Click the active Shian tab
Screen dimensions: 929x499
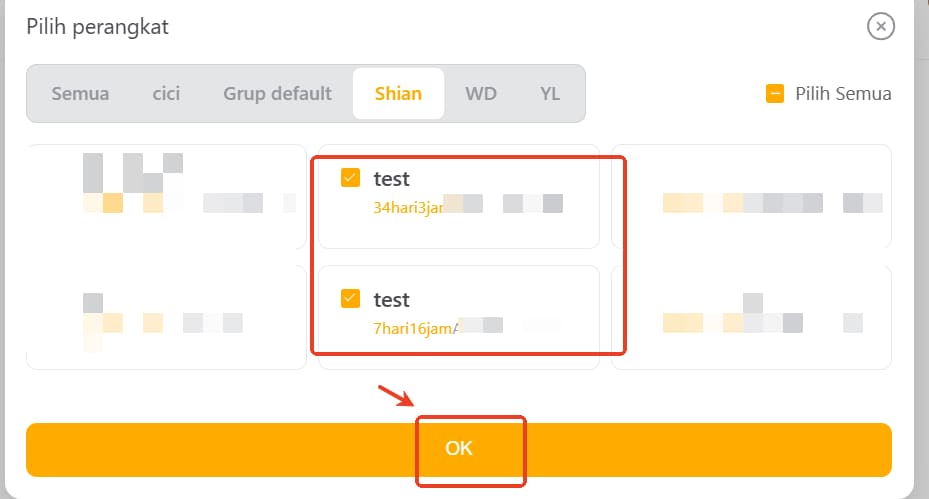(x=398, y=94)
